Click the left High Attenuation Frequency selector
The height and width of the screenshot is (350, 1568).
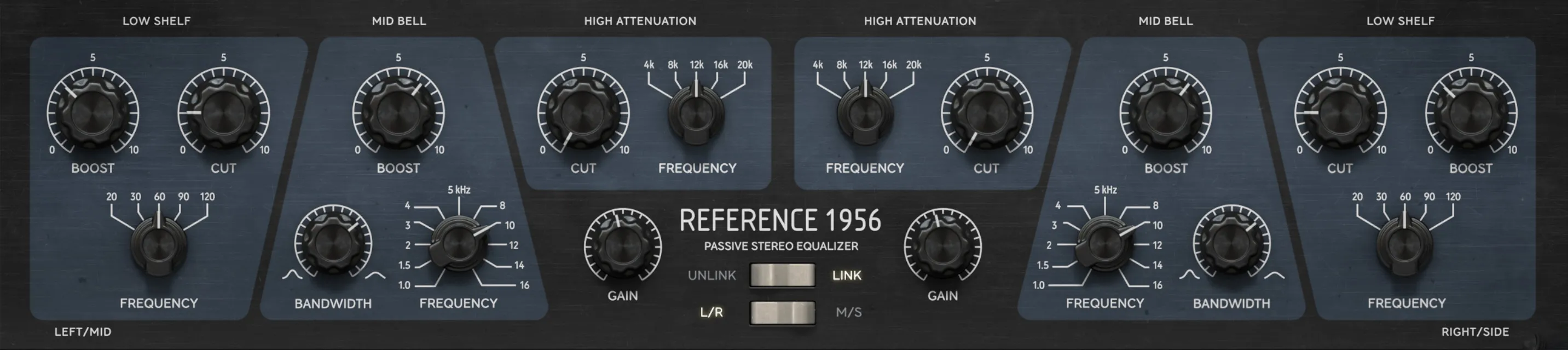696,114
